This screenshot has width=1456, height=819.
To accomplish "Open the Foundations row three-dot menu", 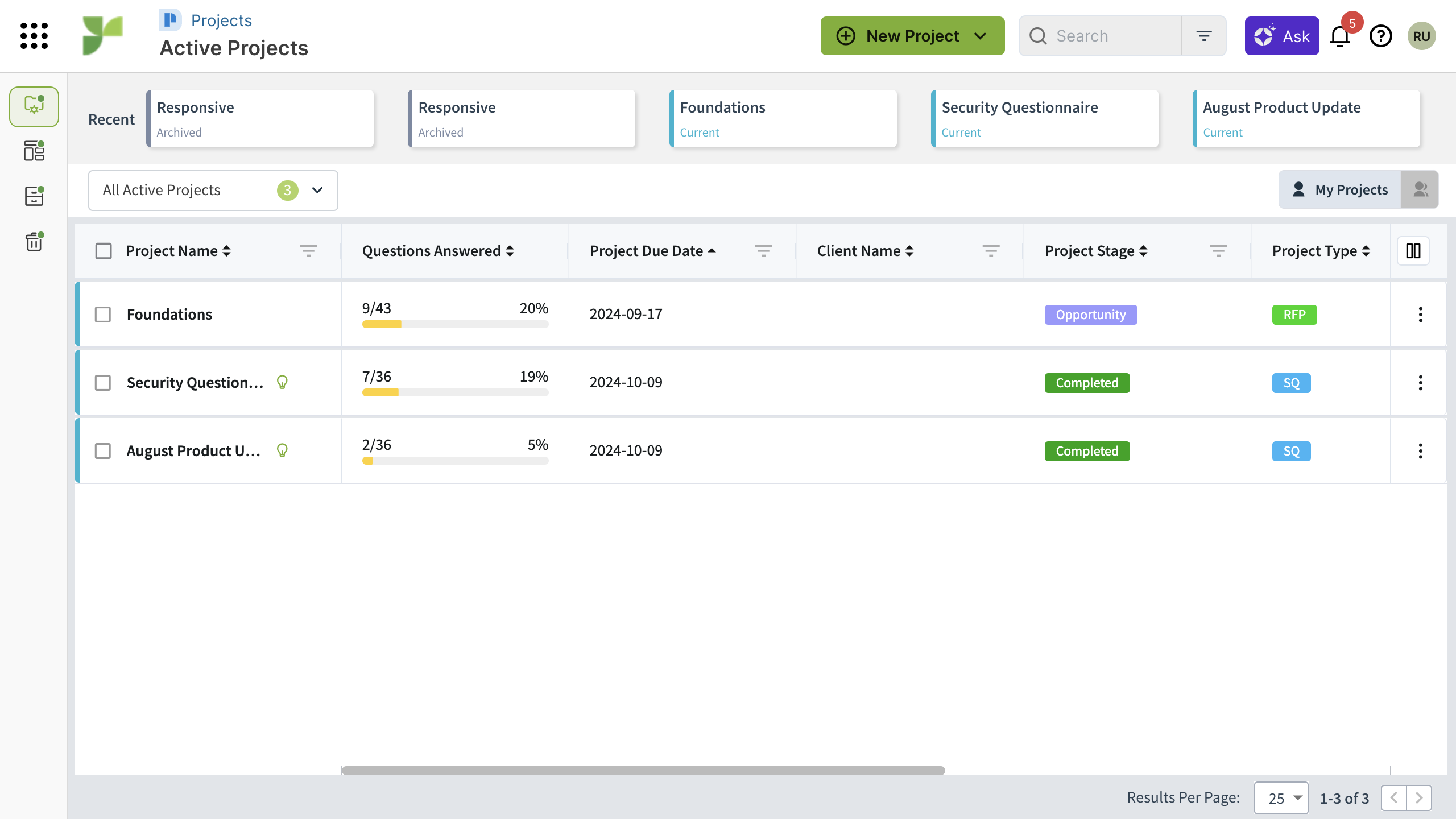I will tap(1420, 315).
